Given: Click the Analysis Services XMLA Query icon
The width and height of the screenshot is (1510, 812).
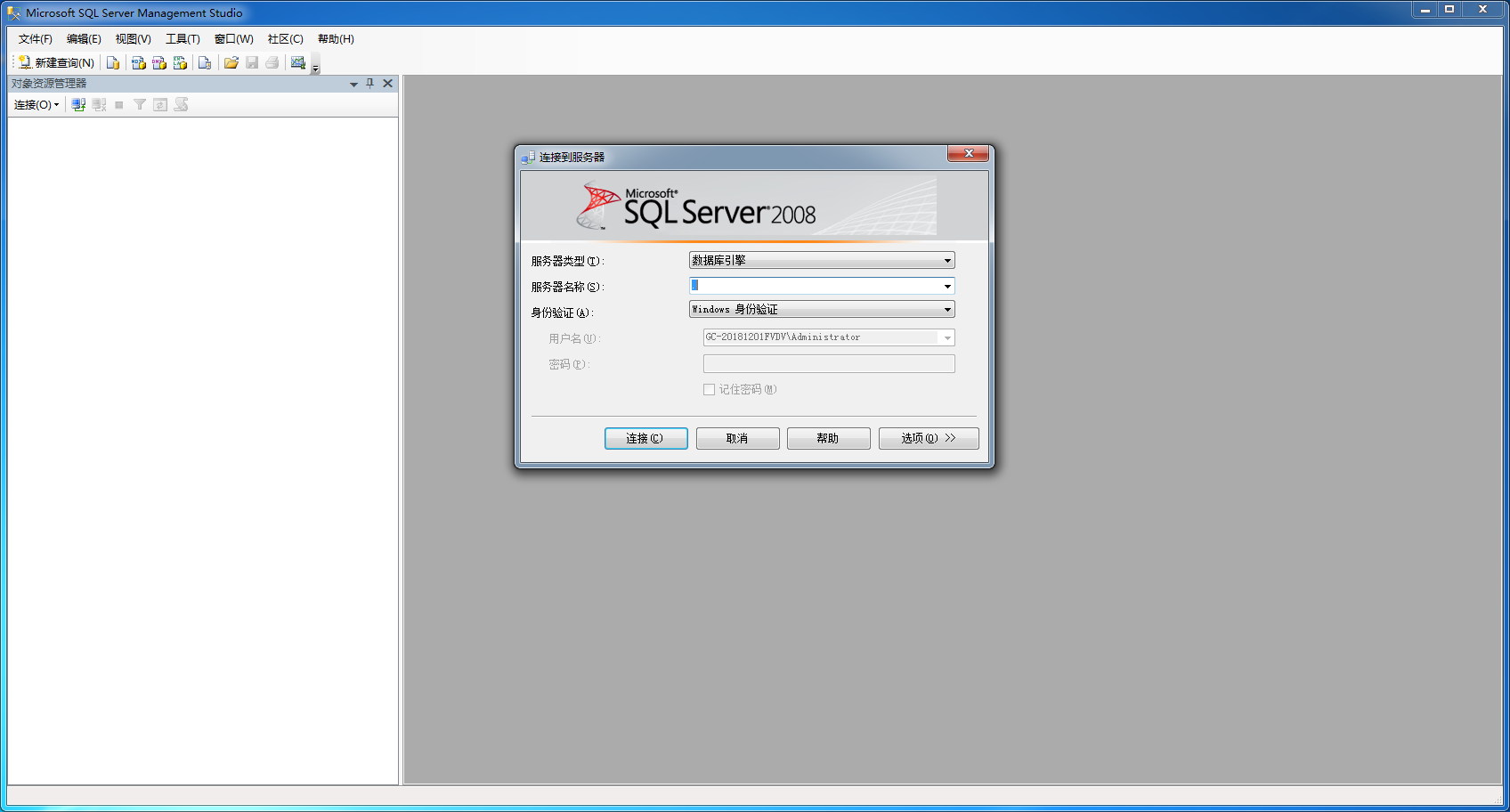Looking at the screenshot, I should pyautogui.click(x=180, y=62).
